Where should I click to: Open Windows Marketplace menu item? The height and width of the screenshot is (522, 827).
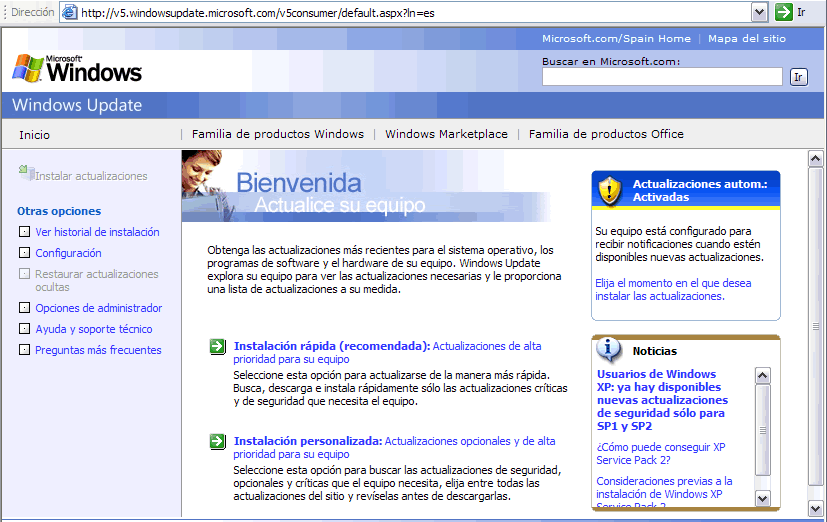coord(446,134)
